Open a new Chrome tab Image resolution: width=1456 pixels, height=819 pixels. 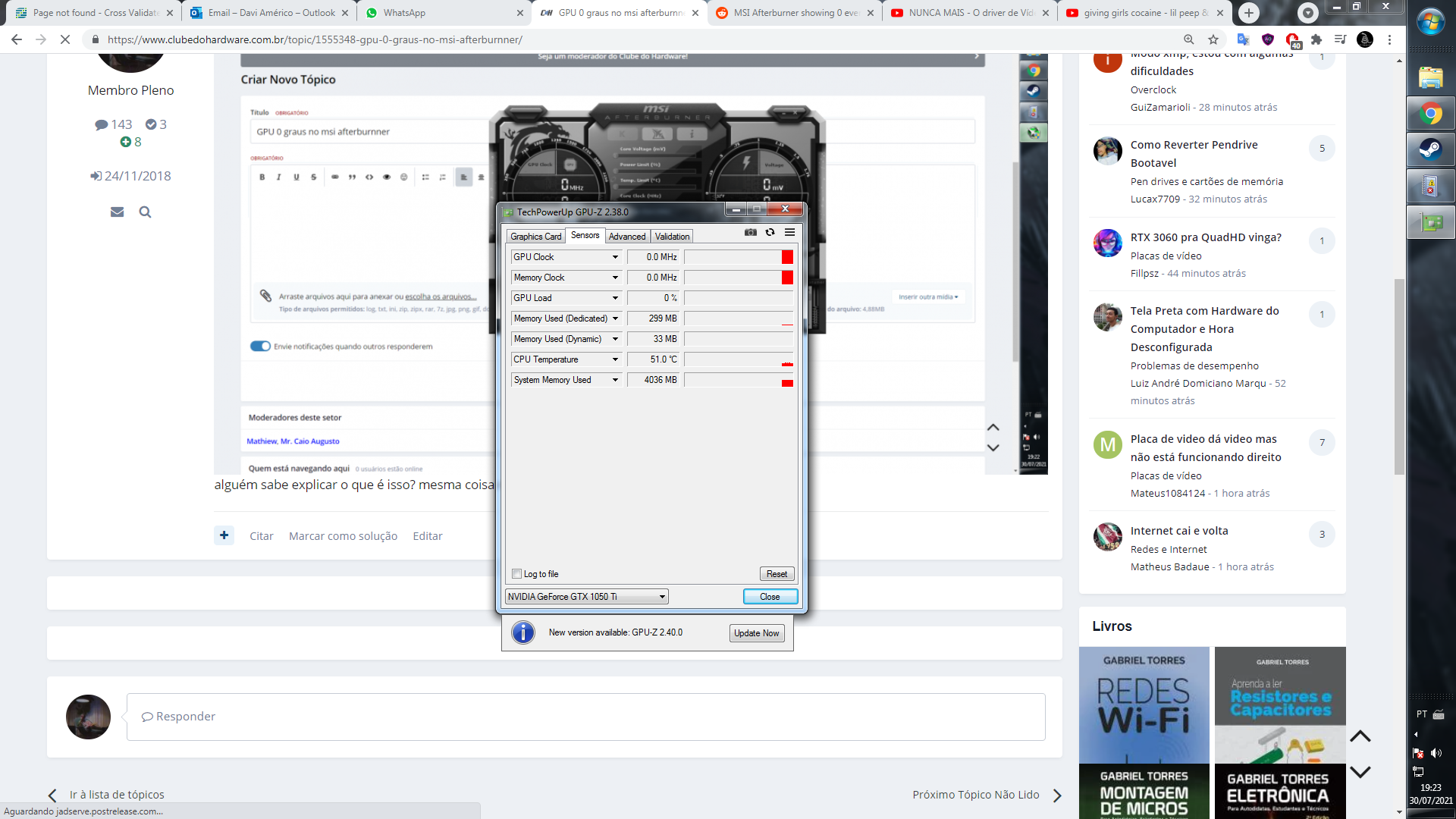pos(1248,13)
